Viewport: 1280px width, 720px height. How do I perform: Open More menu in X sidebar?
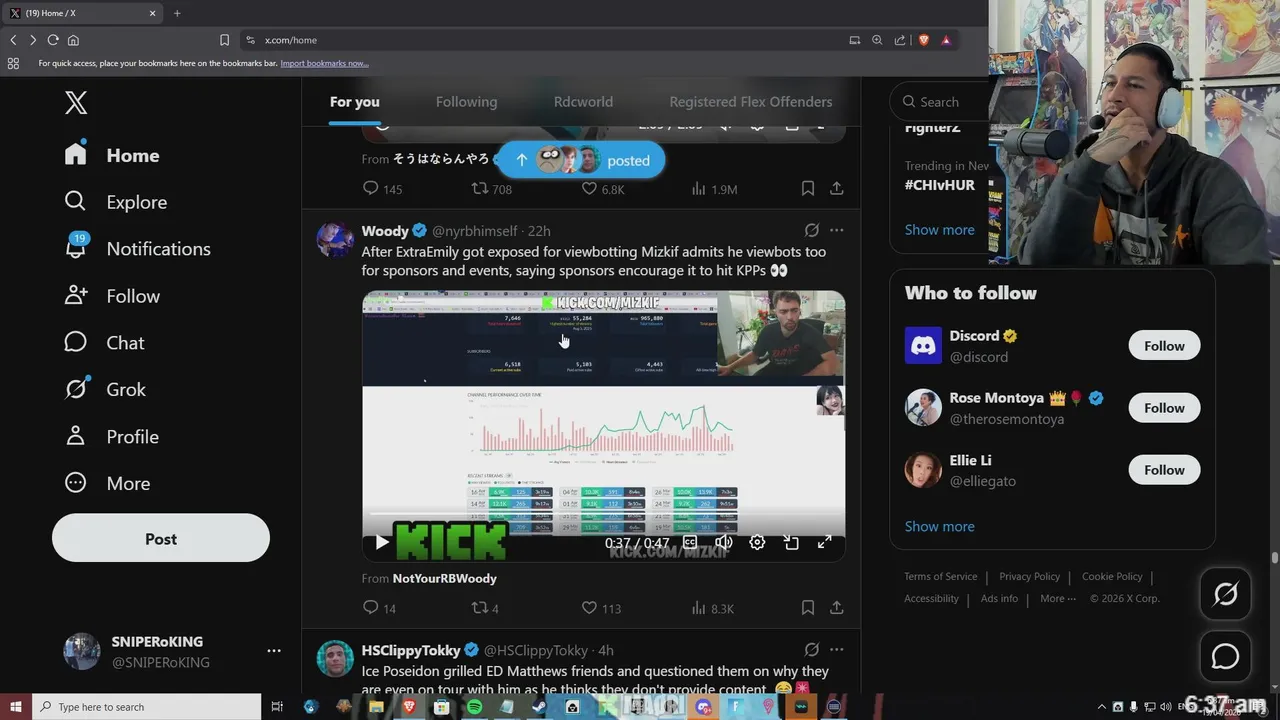pos(107,483)
